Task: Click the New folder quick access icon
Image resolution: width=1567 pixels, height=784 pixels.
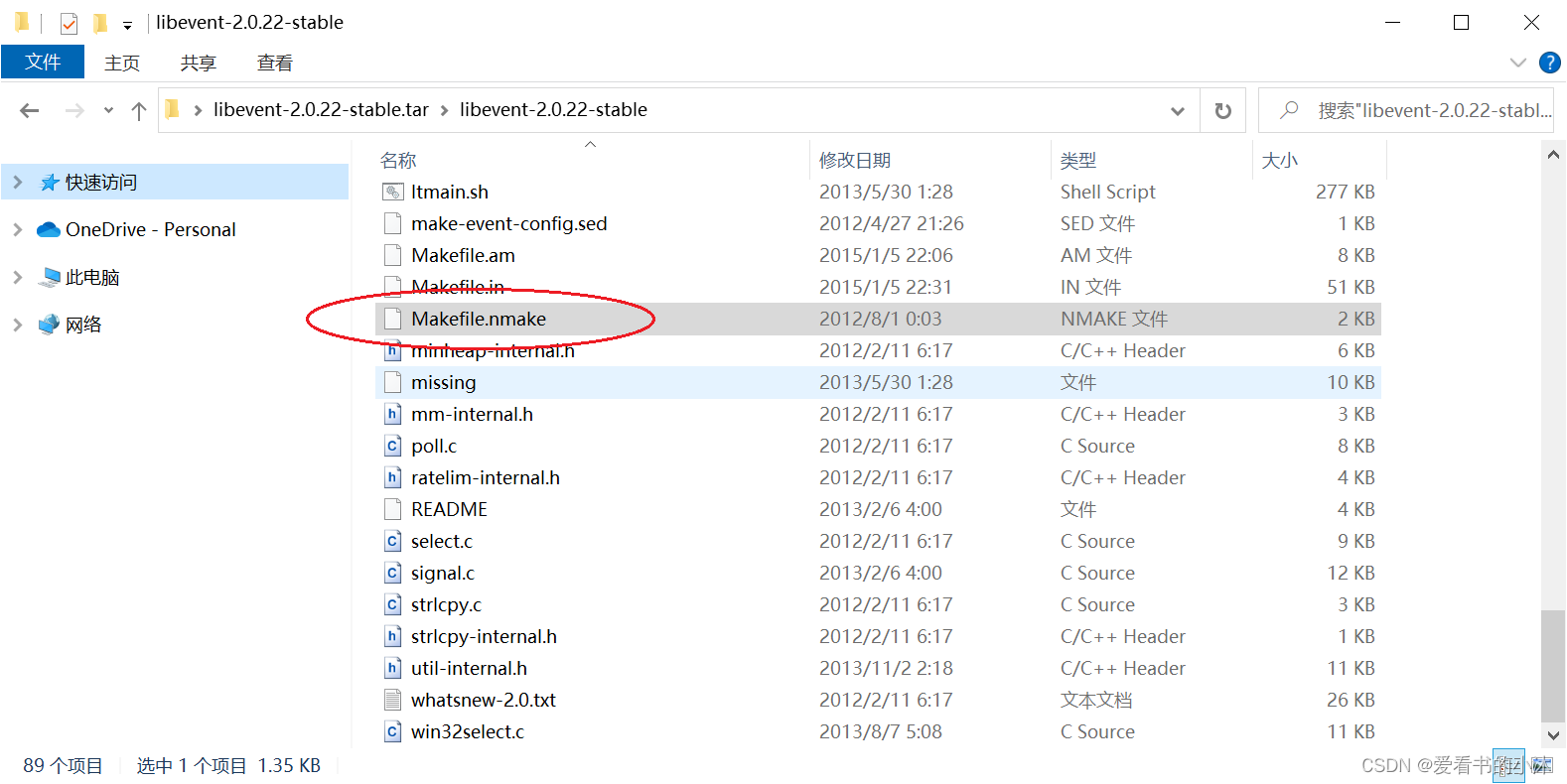Action: (x=99, y=22)
